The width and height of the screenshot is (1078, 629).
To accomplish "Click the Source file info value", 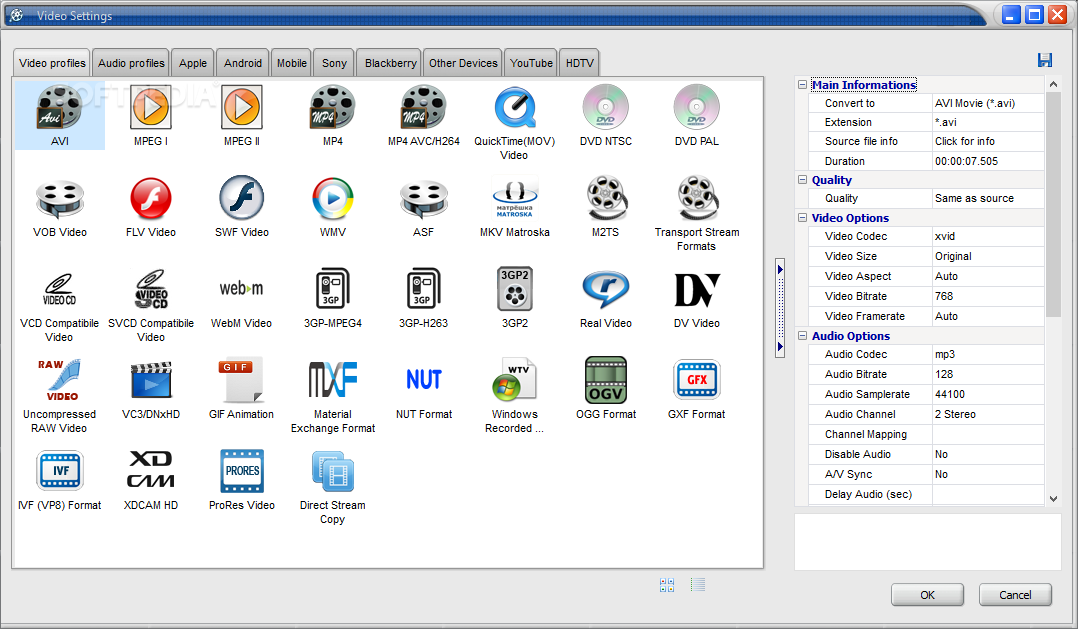I will point(988,141).
